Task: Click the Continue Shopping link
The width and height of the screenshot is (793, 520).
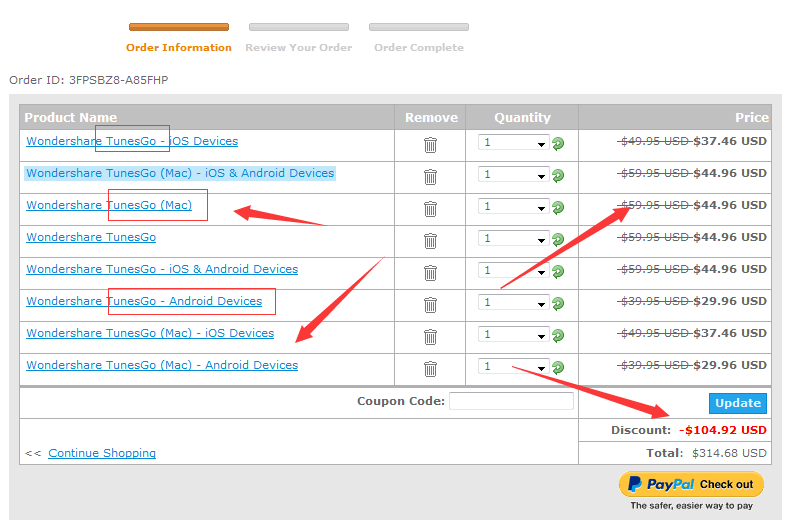Action: pos(102,453)
